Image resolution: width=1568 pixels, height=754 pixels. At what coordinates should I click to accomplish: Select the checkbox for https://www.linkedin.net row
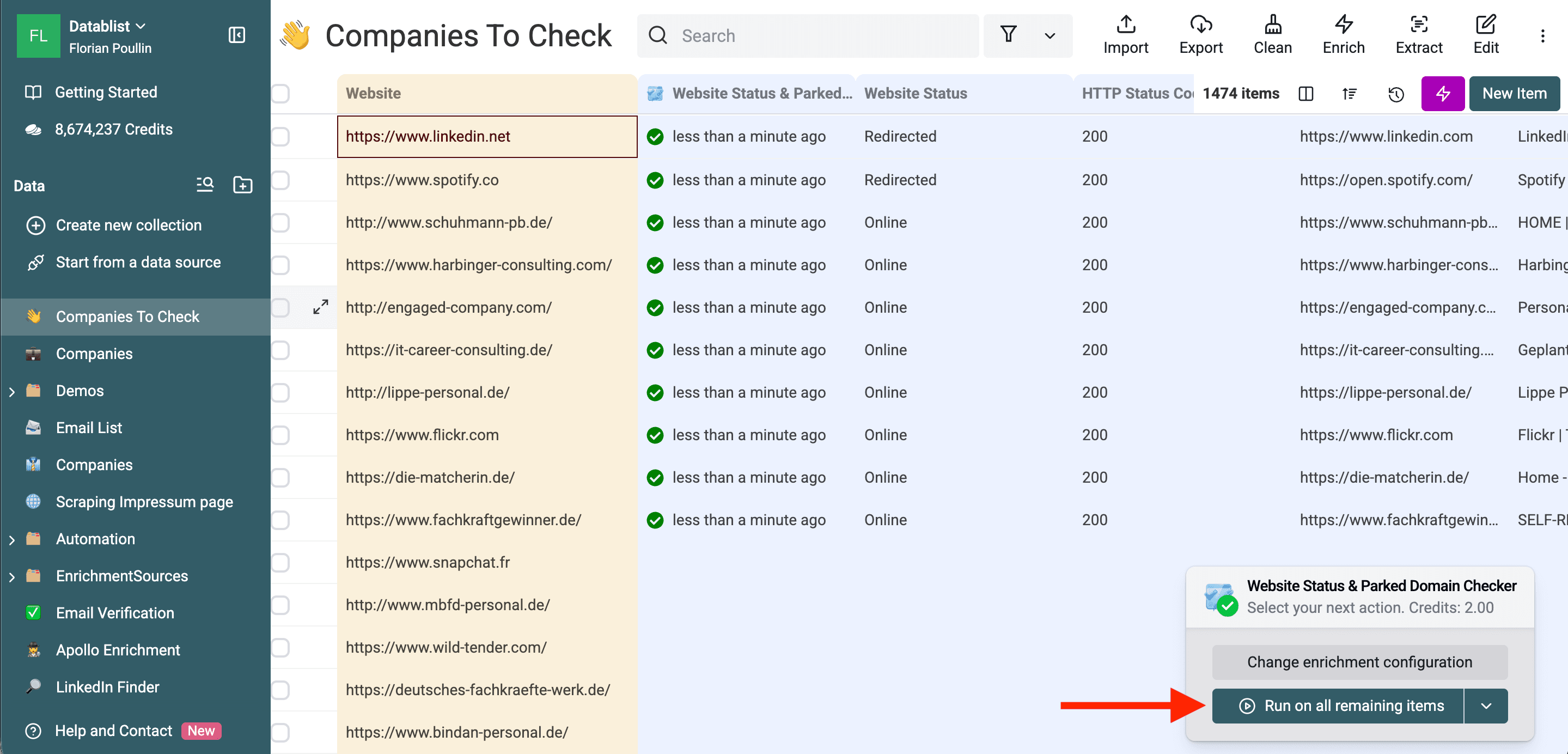tap(280, 136)
